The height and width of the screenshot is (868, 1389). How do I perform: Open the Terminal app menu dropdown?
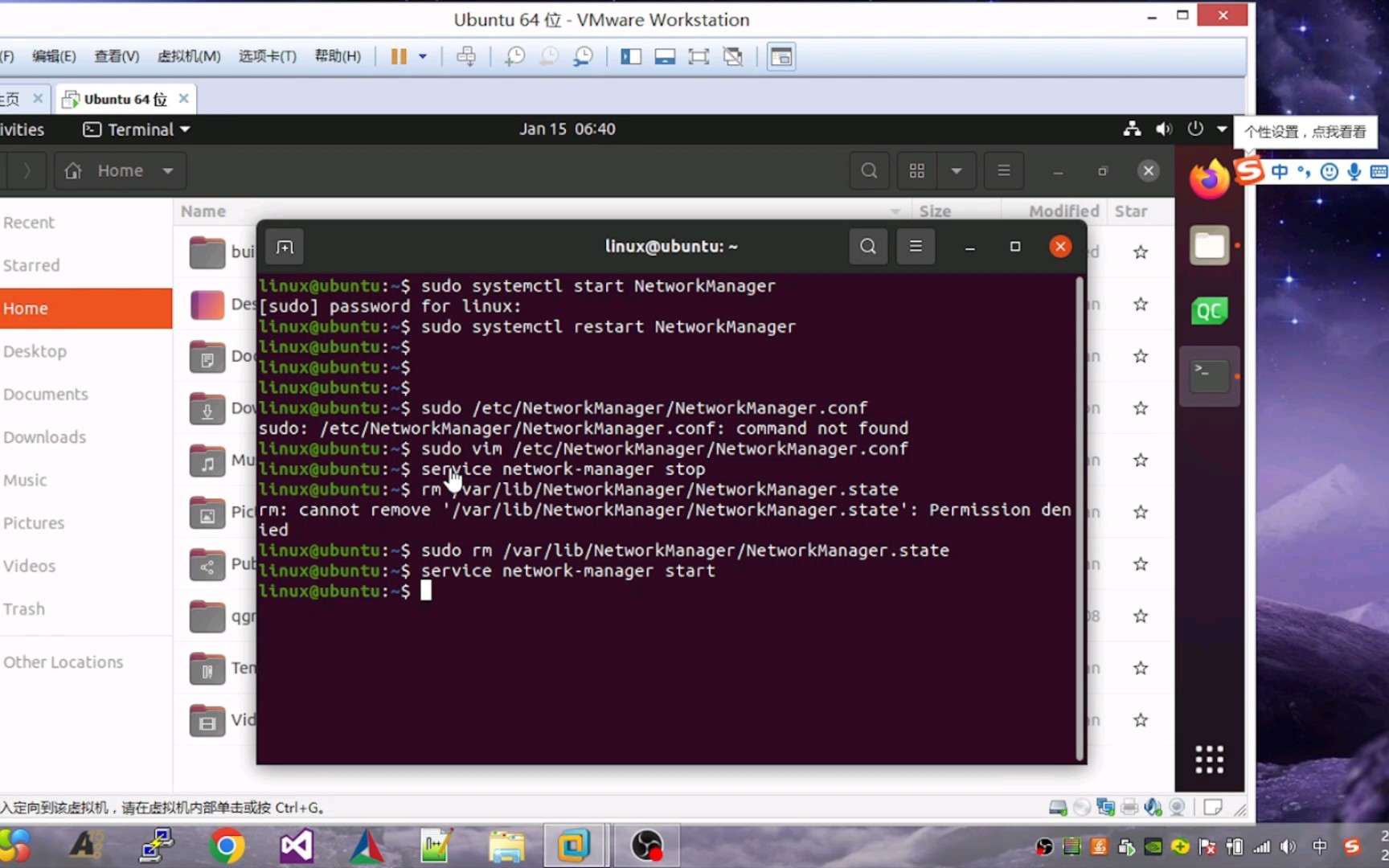click(x=137, y=129)
